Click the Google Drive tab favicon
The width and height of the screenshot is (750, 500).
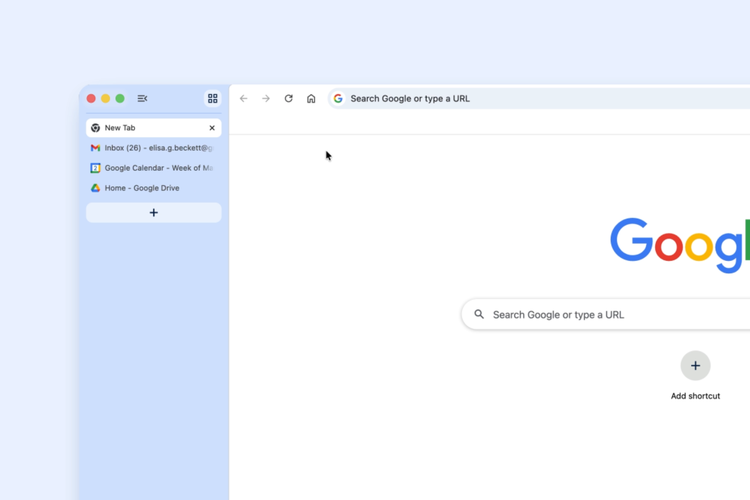tap(95, 188)
